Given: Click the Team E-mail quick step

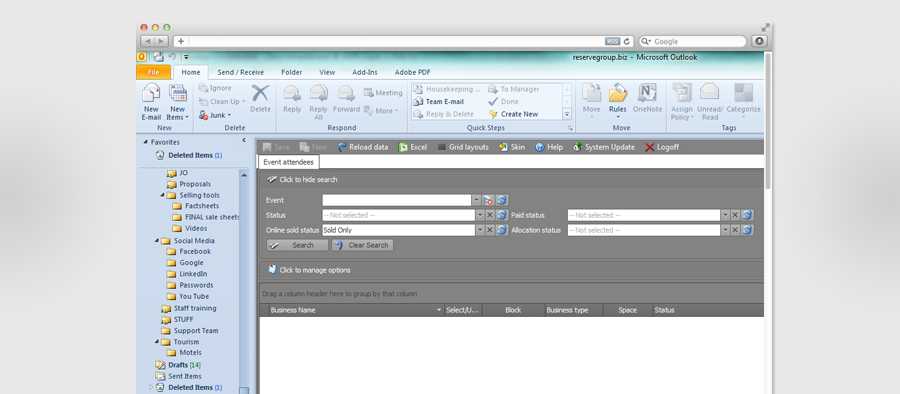Looking at the screenshot, I should tap(439, 102).
